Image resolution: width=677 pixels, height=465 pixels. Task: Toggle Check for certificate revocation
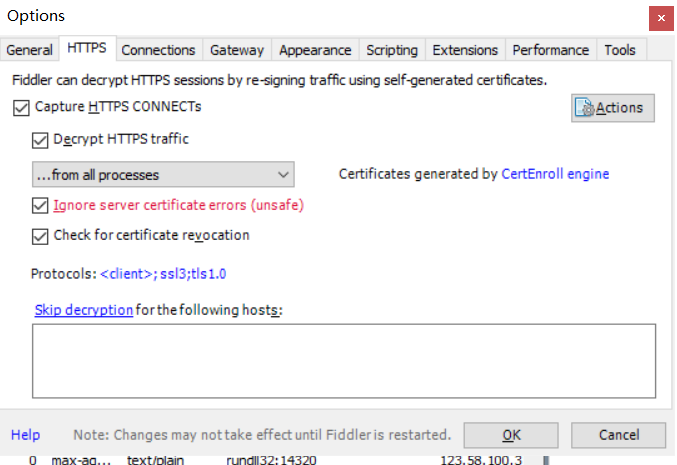pos(41,236)
